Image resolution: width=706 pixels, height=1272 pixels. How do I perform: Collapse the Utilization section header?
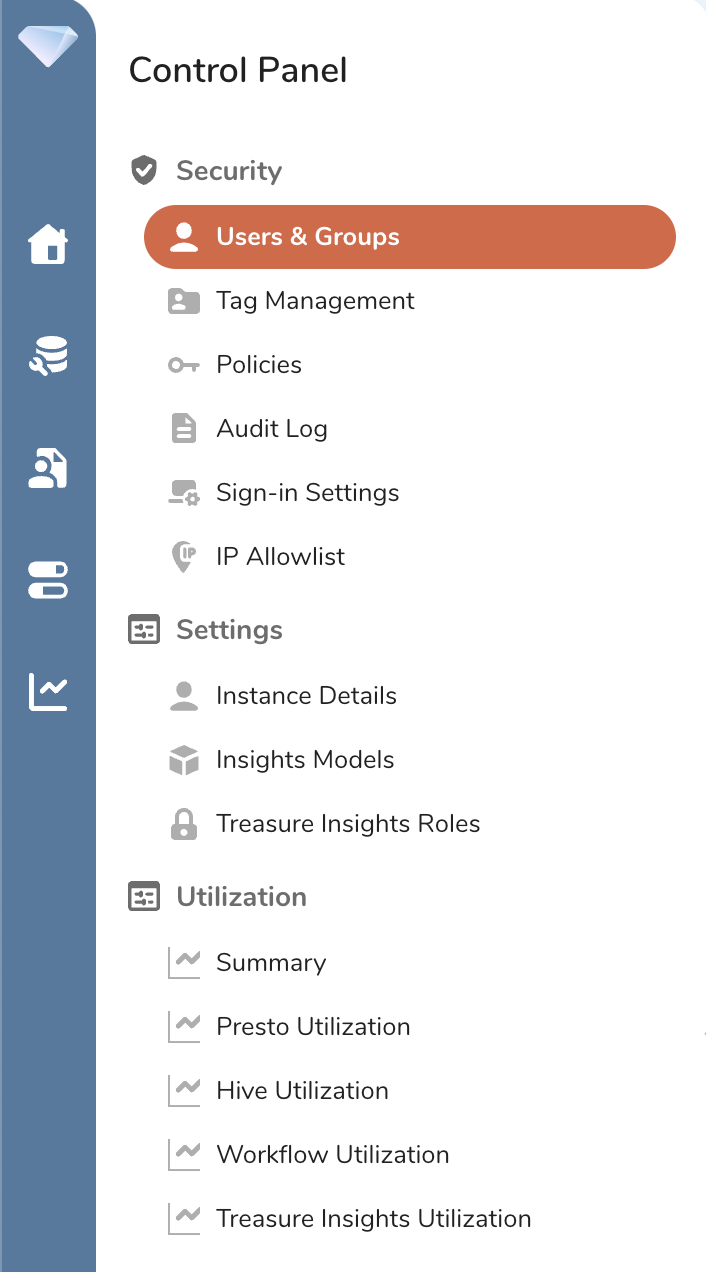[x=241, y=897]
